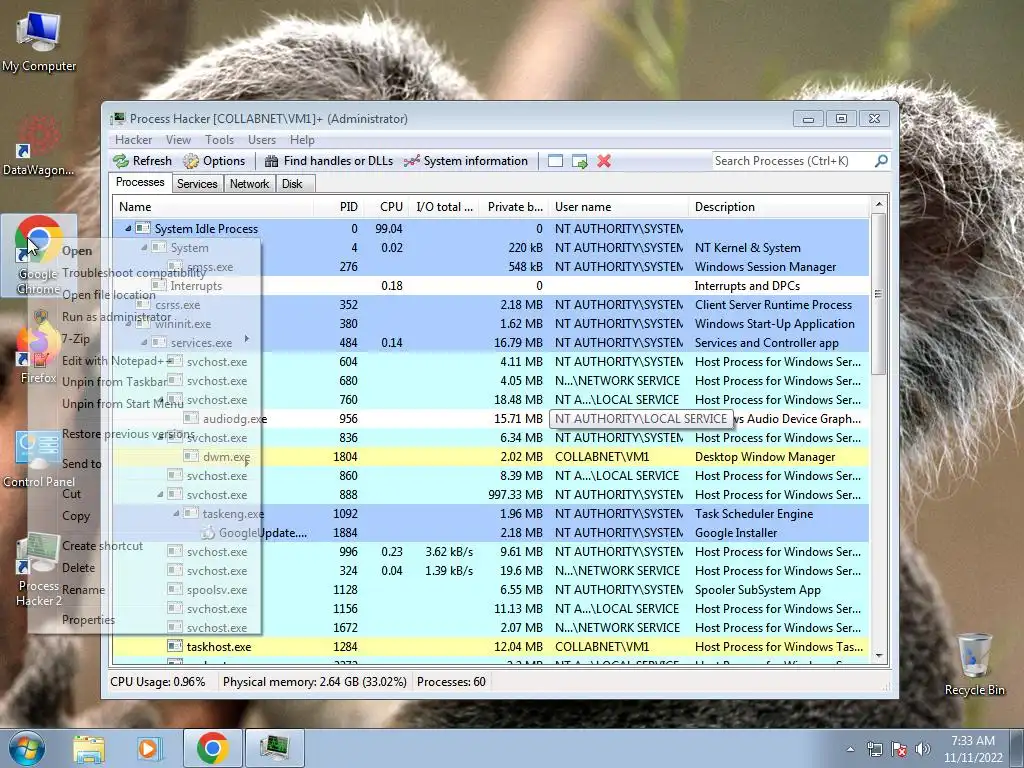Sort by the CPU column header
This screenshot has height=768, width=1024.
point(386,207)
